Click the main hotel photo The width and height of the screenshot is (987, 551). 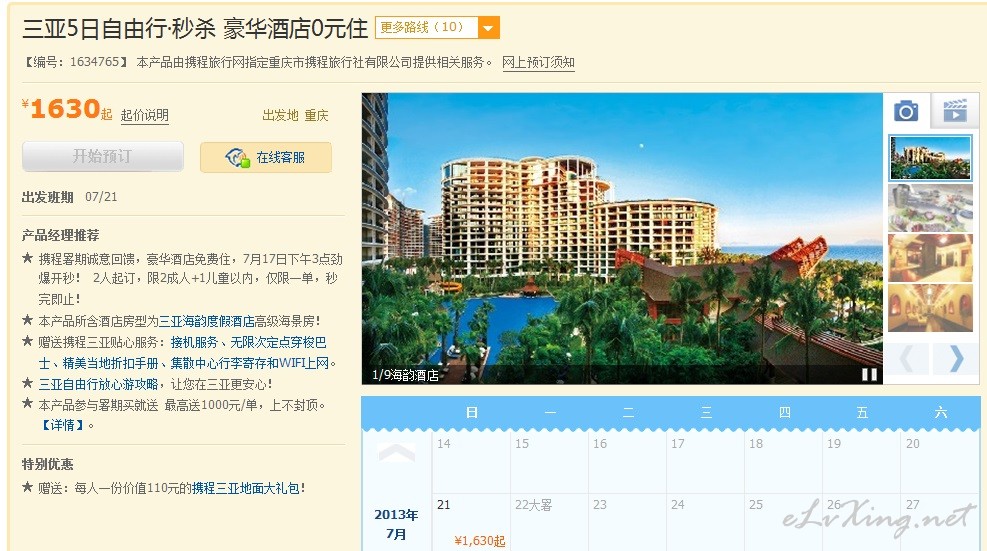click(622, 238)
